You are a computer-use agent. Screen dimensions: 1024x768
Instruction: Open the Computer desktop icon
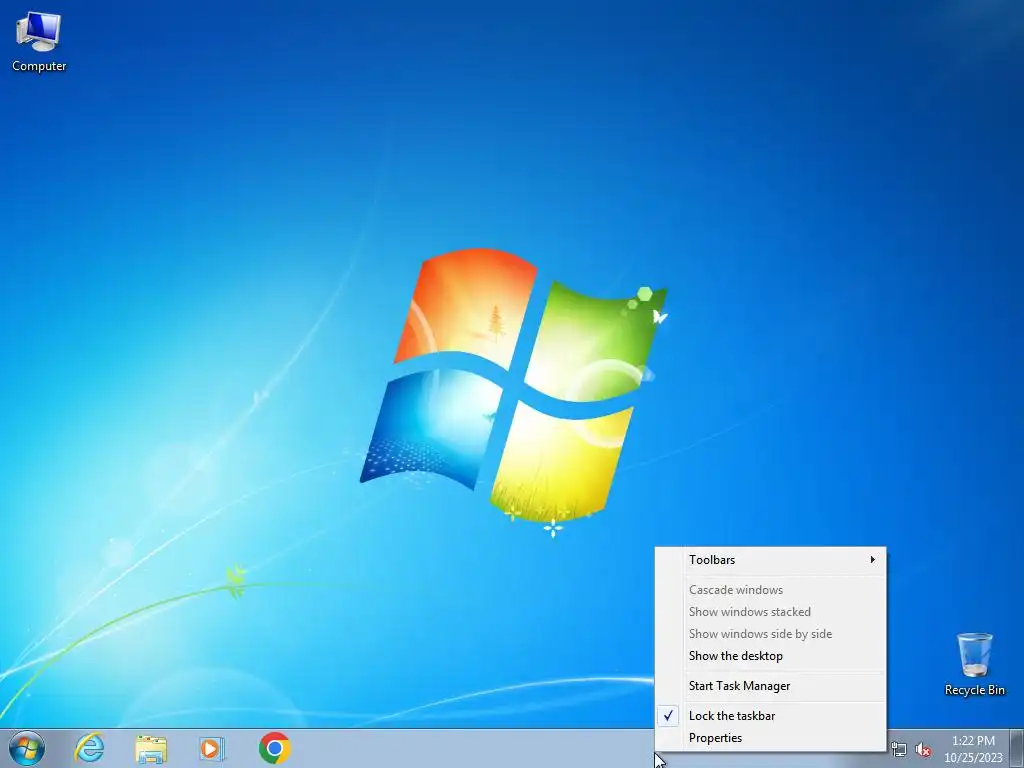click(39, 42)
